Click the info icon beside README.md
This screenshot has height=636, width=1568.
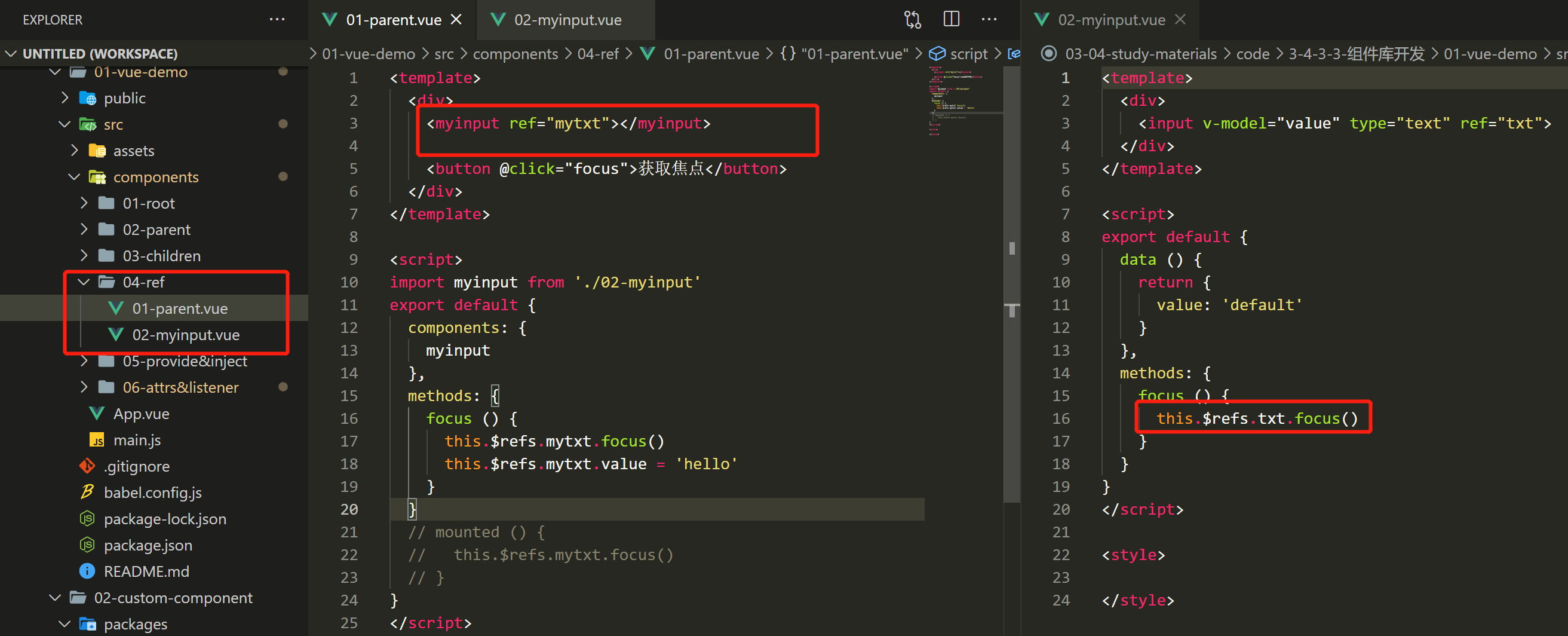pos(87,571)
